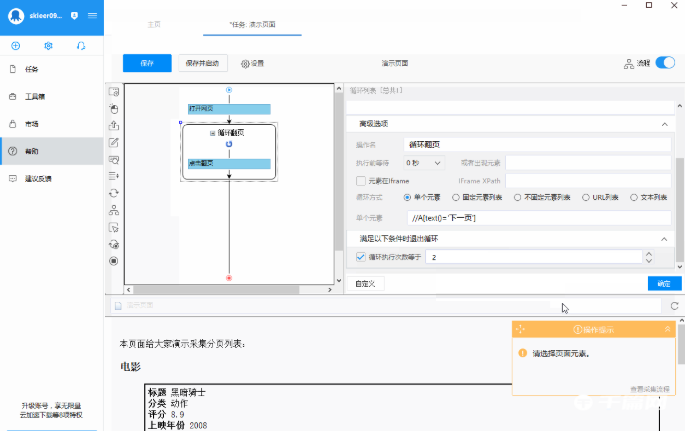Toggle the 流程 workflow switch
Image resolution: width=688 pixels, height=431 pixels.
pyautogui.click(x=665, y=63)
